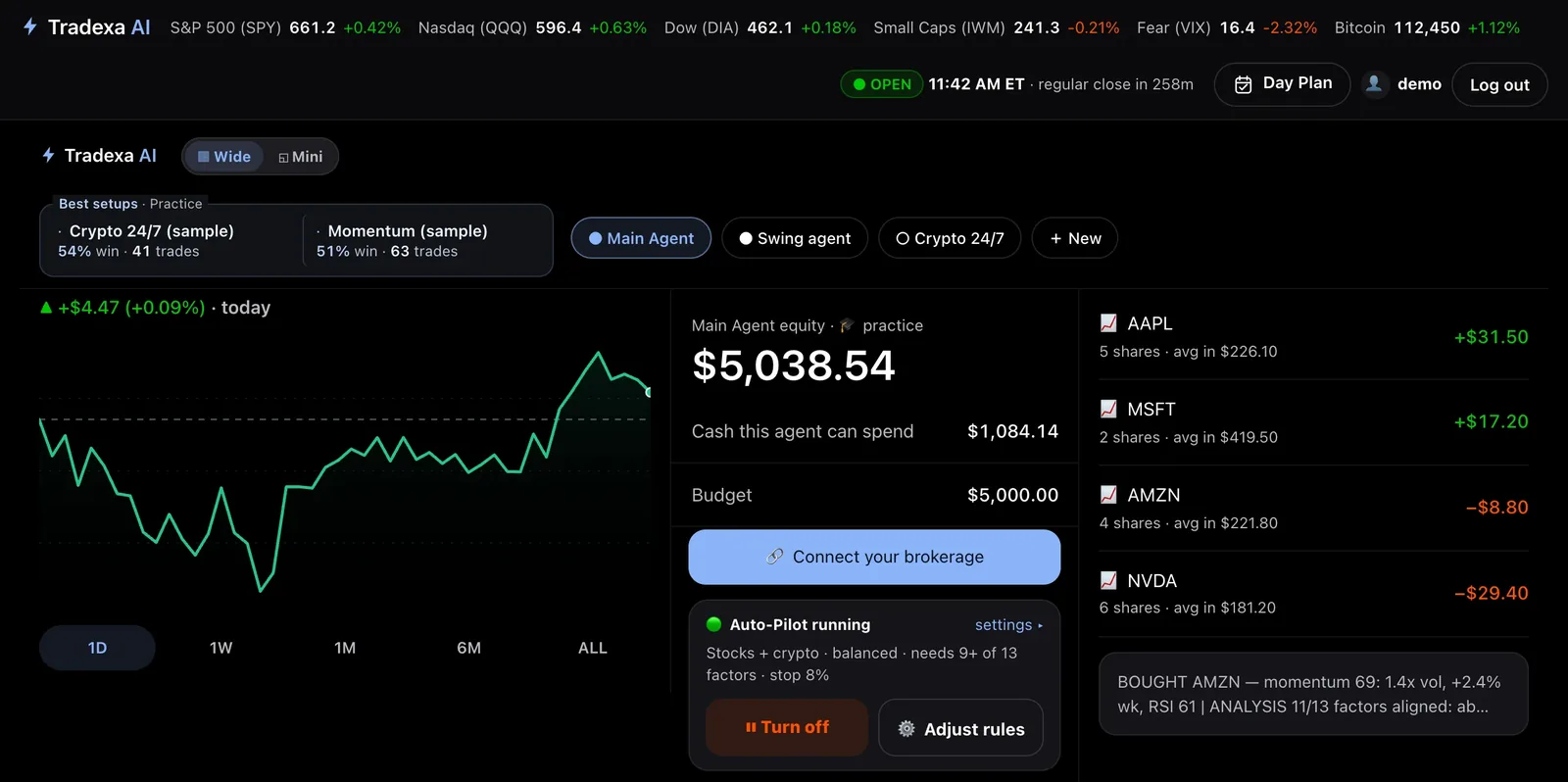
Task: Select the Main Agent tab
Action: 641,238
